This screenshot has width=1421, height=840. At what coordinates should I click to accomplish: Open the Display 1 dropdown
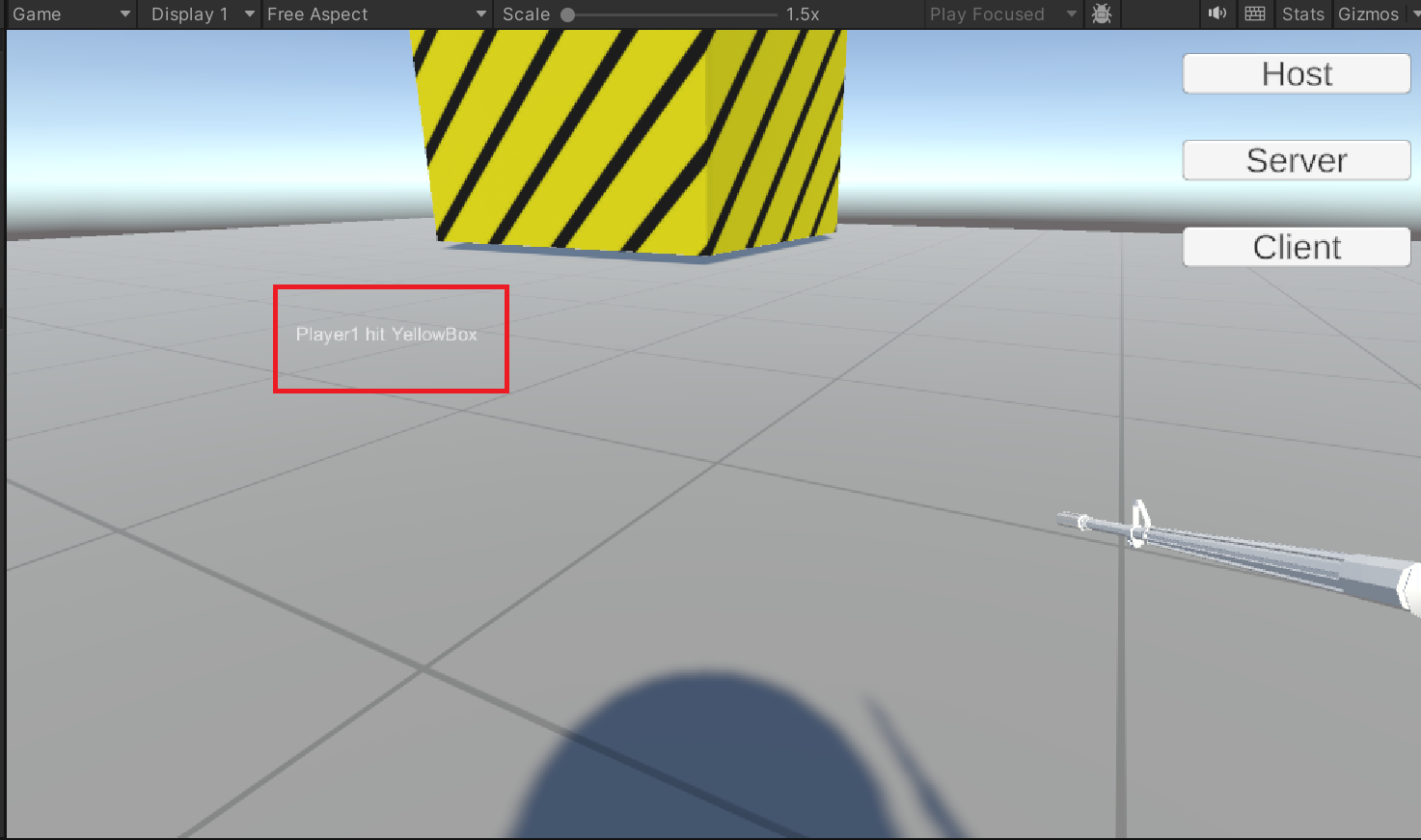[x=201, y=14]
